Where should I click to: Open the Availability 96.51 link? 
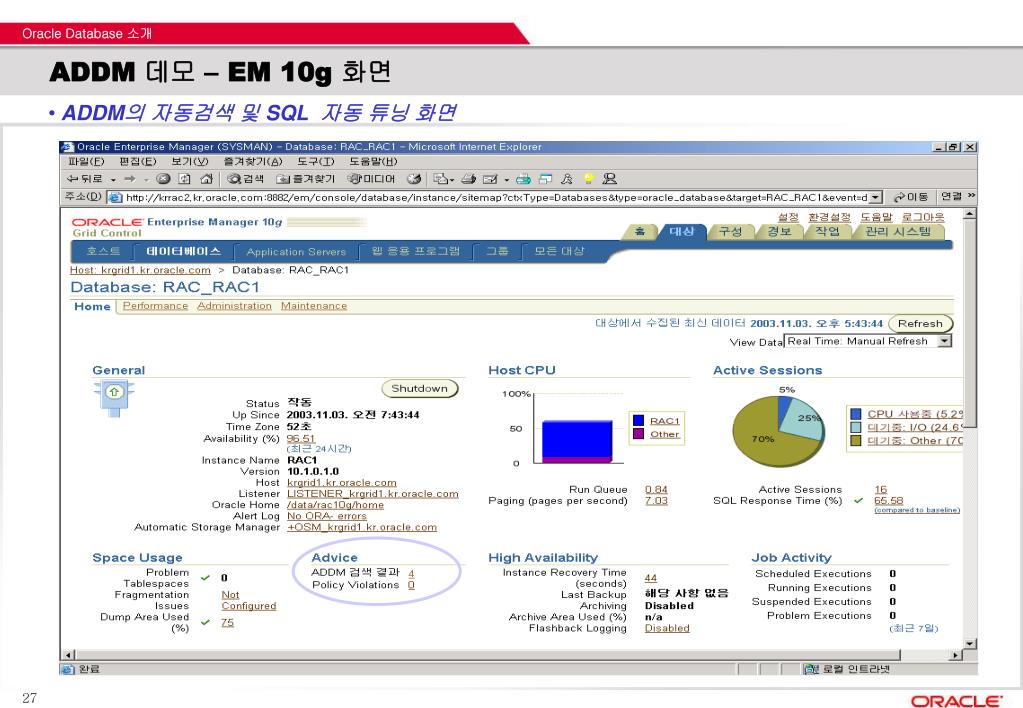pos(301,439)
